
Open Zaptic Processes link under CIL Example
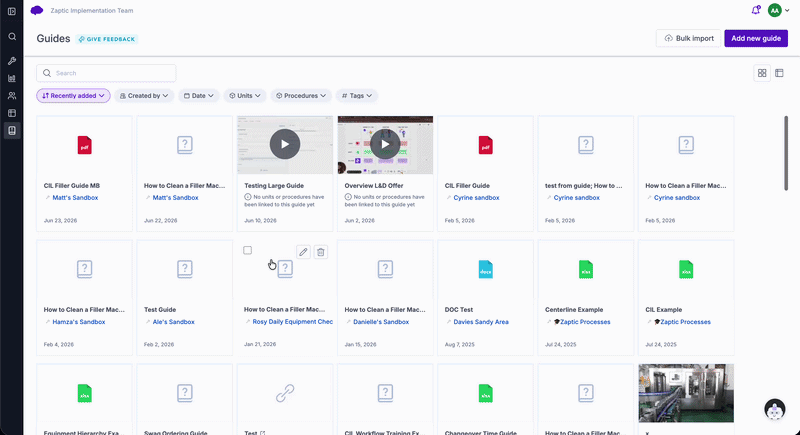pos(682,322)
